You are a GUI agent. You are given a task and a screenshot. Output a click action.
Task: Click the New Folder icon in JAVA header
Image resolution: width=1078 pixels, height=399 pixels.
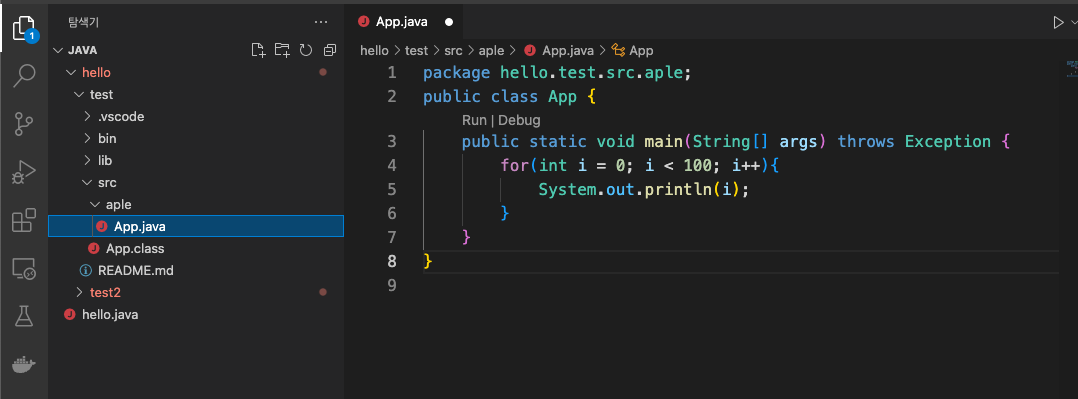coord(282,50)
